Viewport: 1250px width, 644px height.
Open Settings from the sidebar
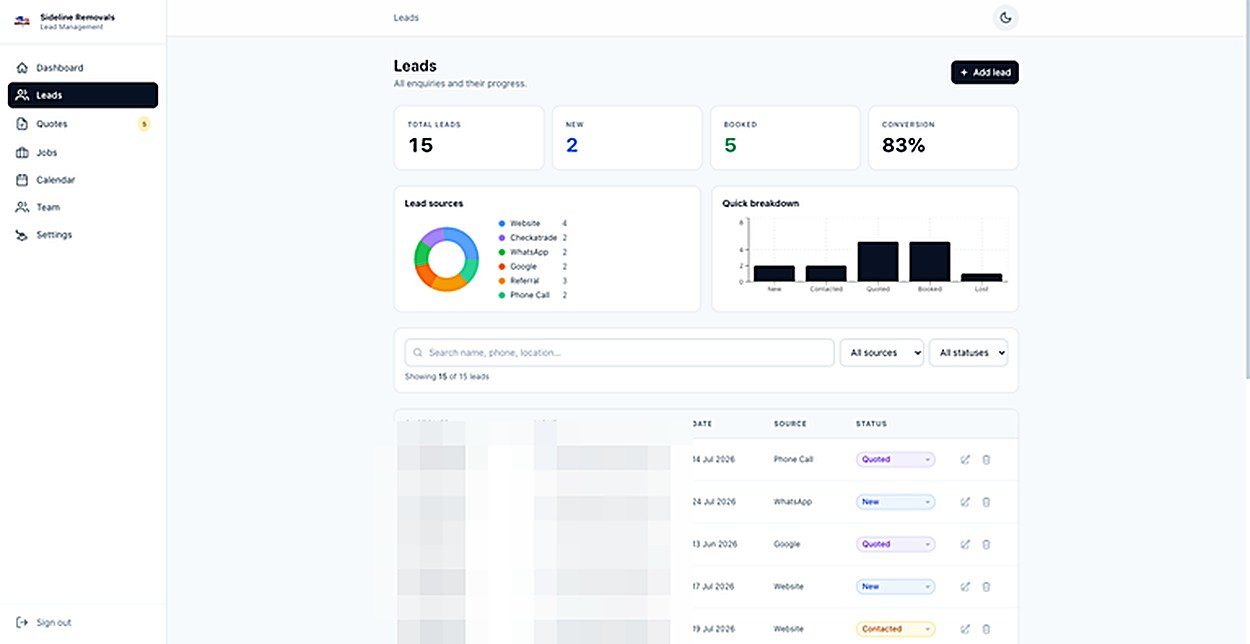point(83,235)
